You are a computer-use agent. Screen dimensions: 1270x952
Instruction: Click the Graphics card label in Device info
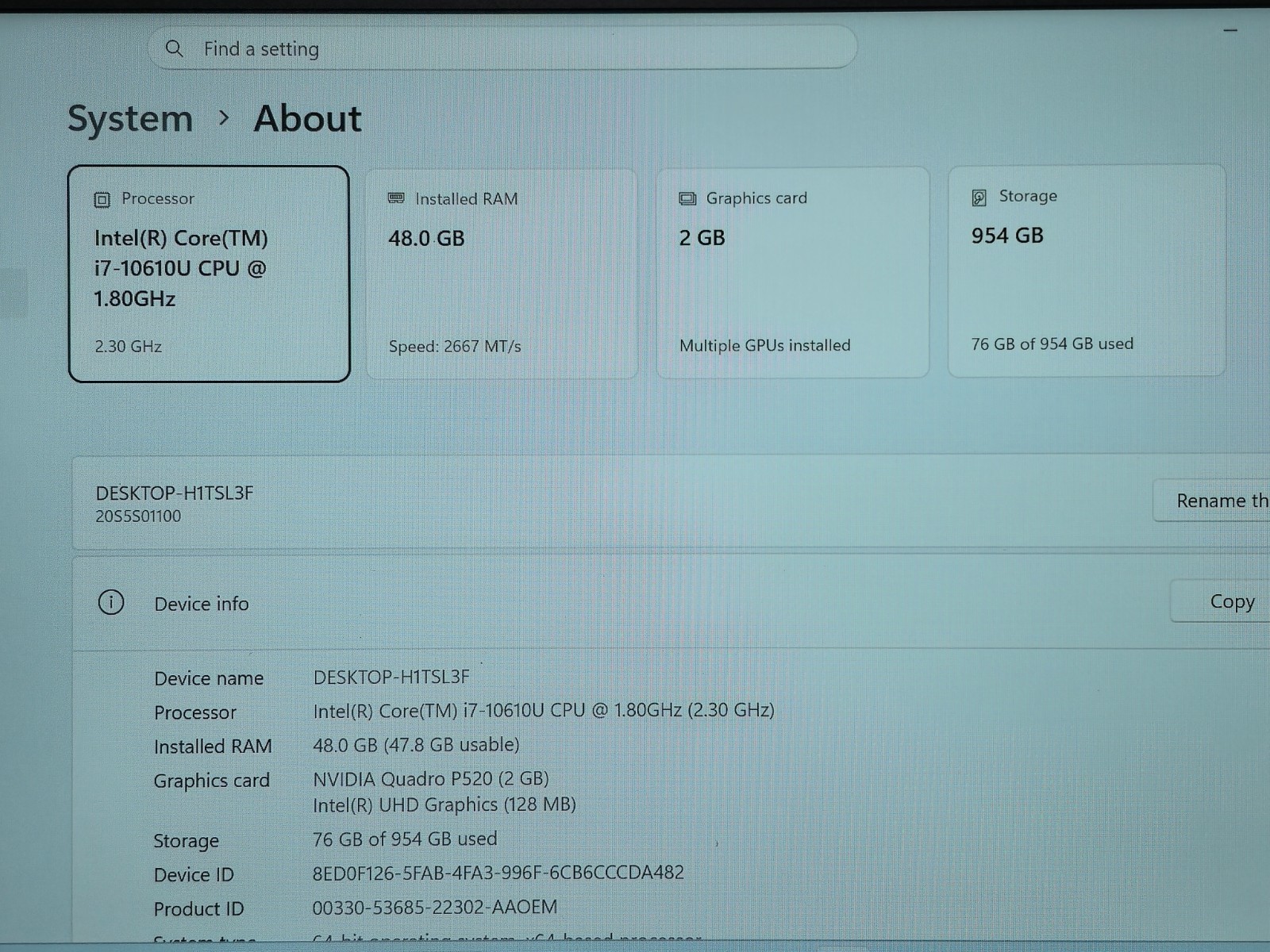tap(212, 781)
